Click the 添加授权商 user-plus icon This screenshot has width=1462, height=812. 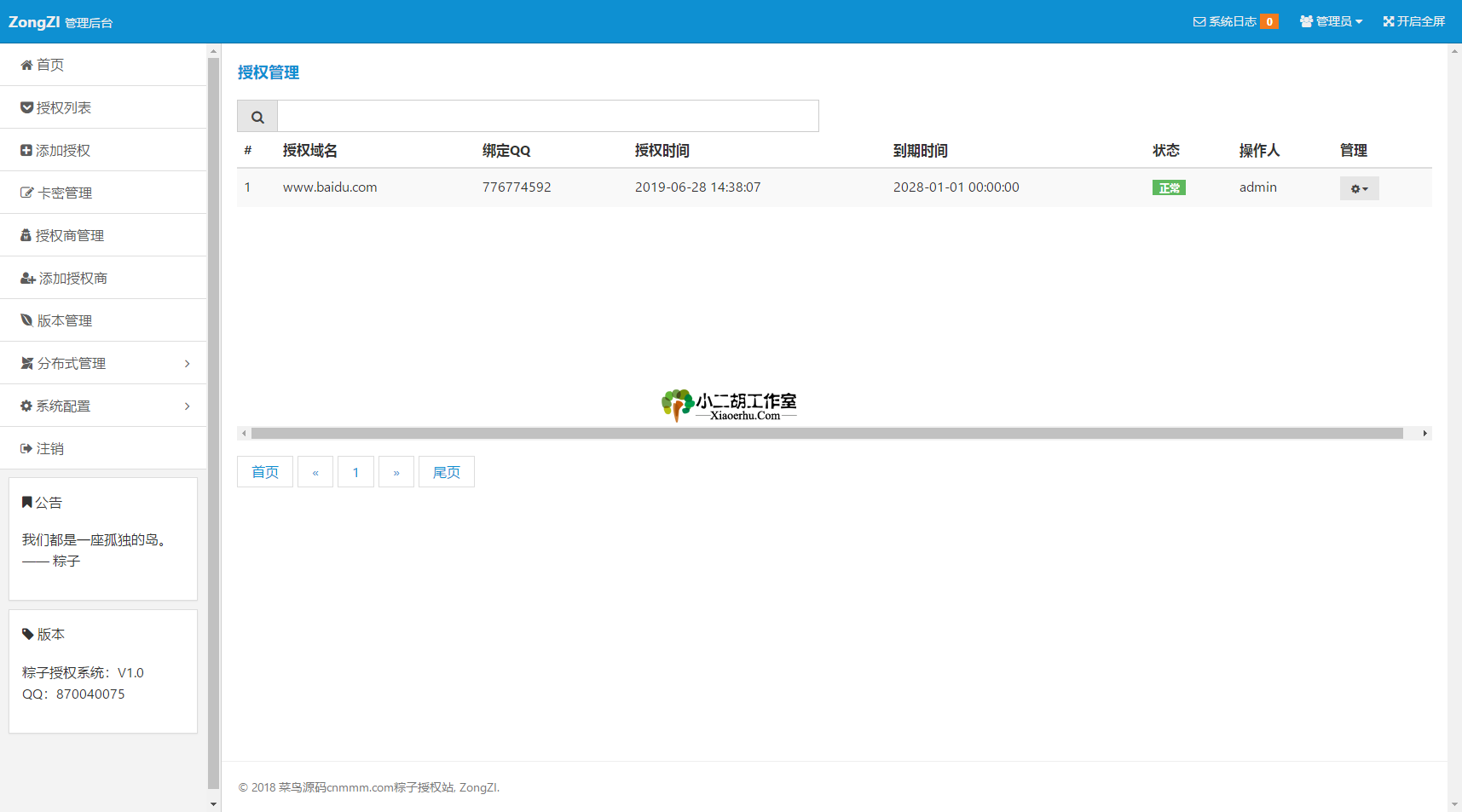click(x=27, y=278)
